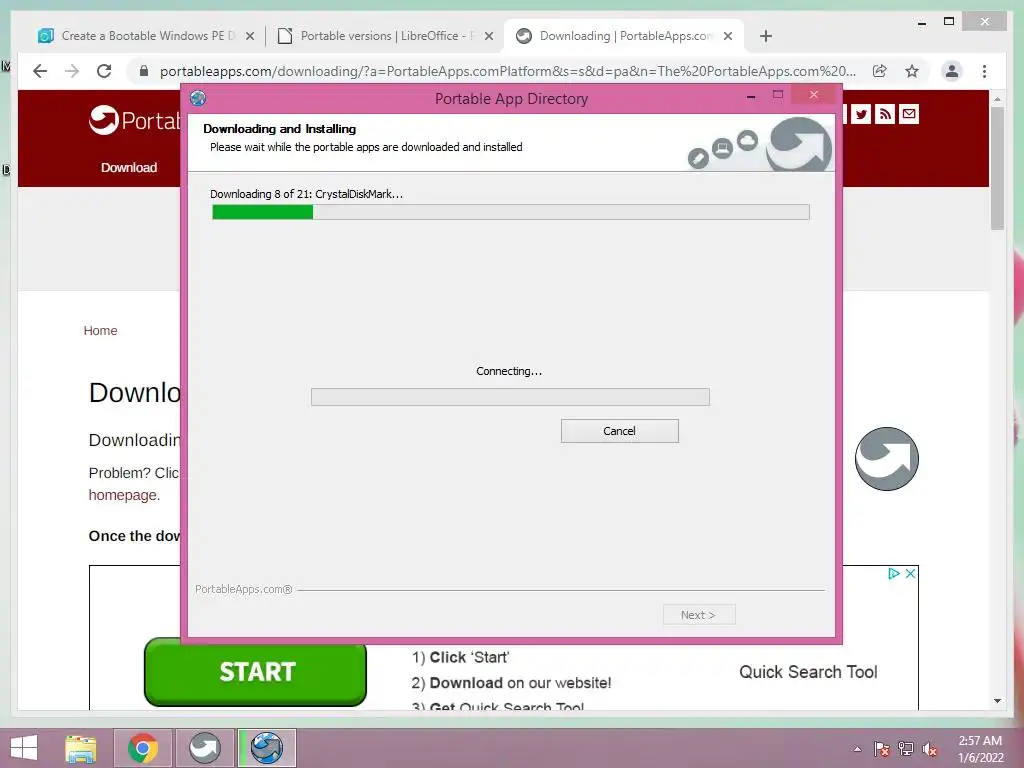1024x768 pixels.
Task: Open PortableApps Platform taskbar item
Action: [x=205, y=748]
